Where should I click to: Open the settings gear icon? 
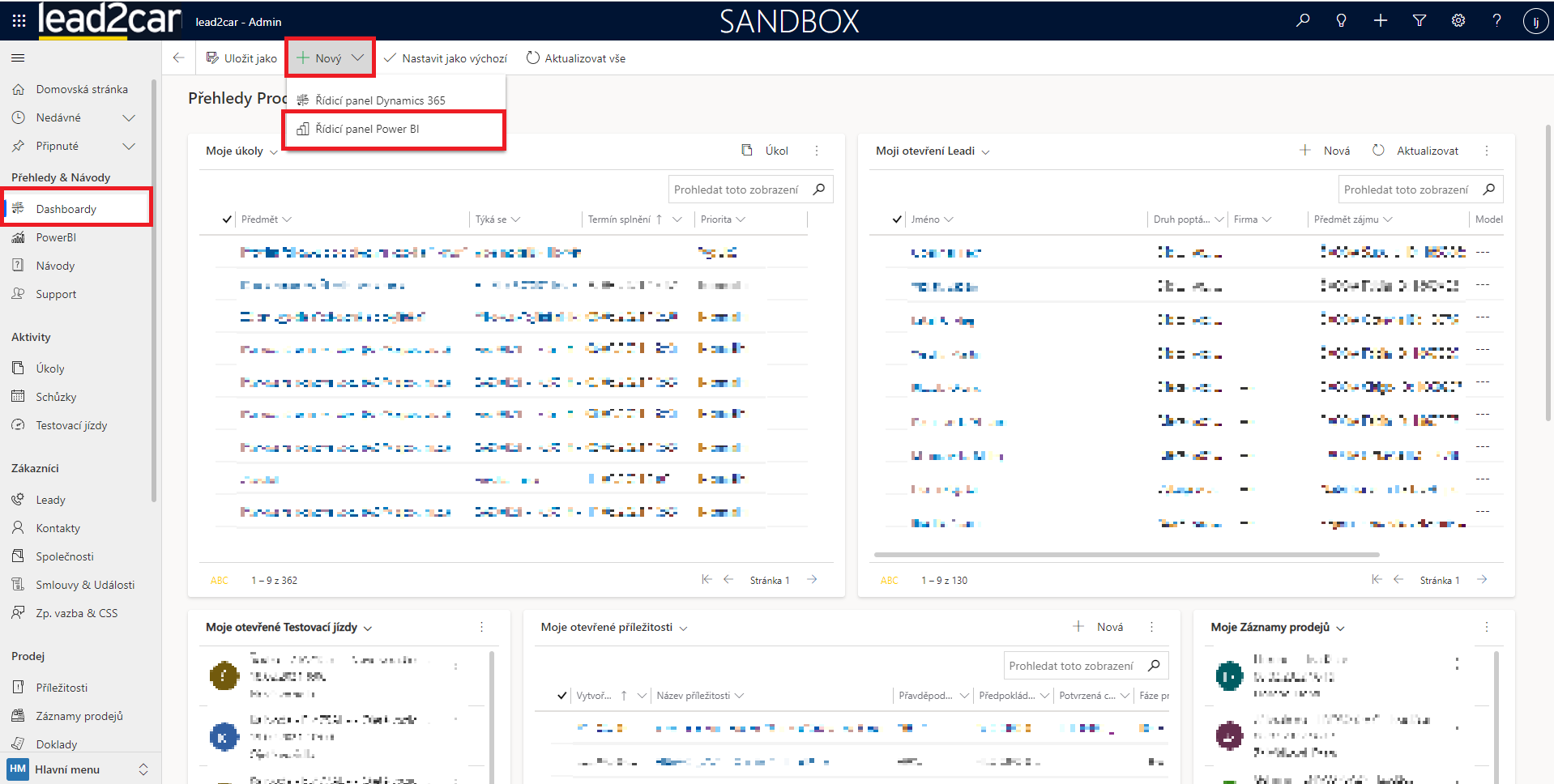point(1458,21)
